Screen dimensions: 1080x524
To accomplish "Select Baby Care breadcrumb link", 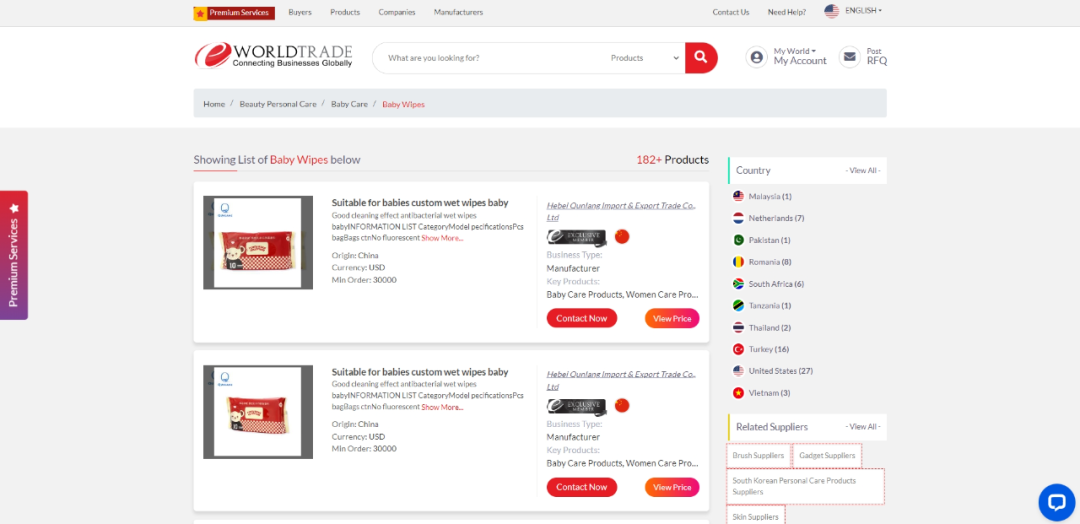I will (349, 104).
